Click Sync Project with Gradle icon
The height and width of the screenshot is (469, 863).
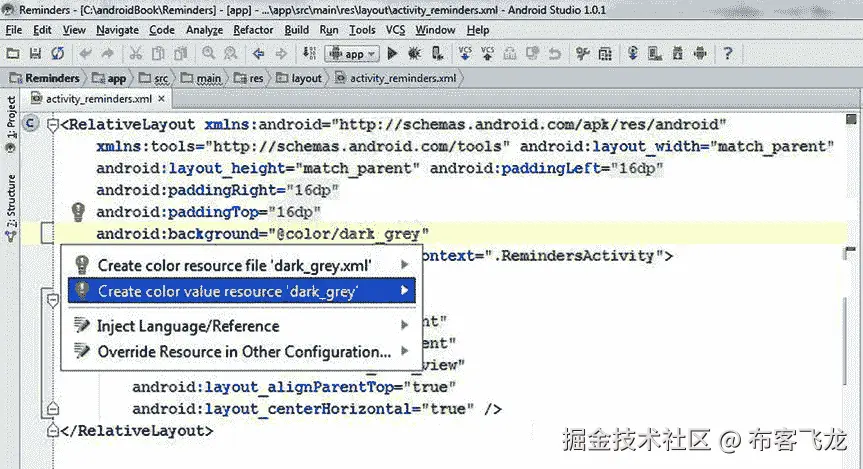[x=632, y=53]
